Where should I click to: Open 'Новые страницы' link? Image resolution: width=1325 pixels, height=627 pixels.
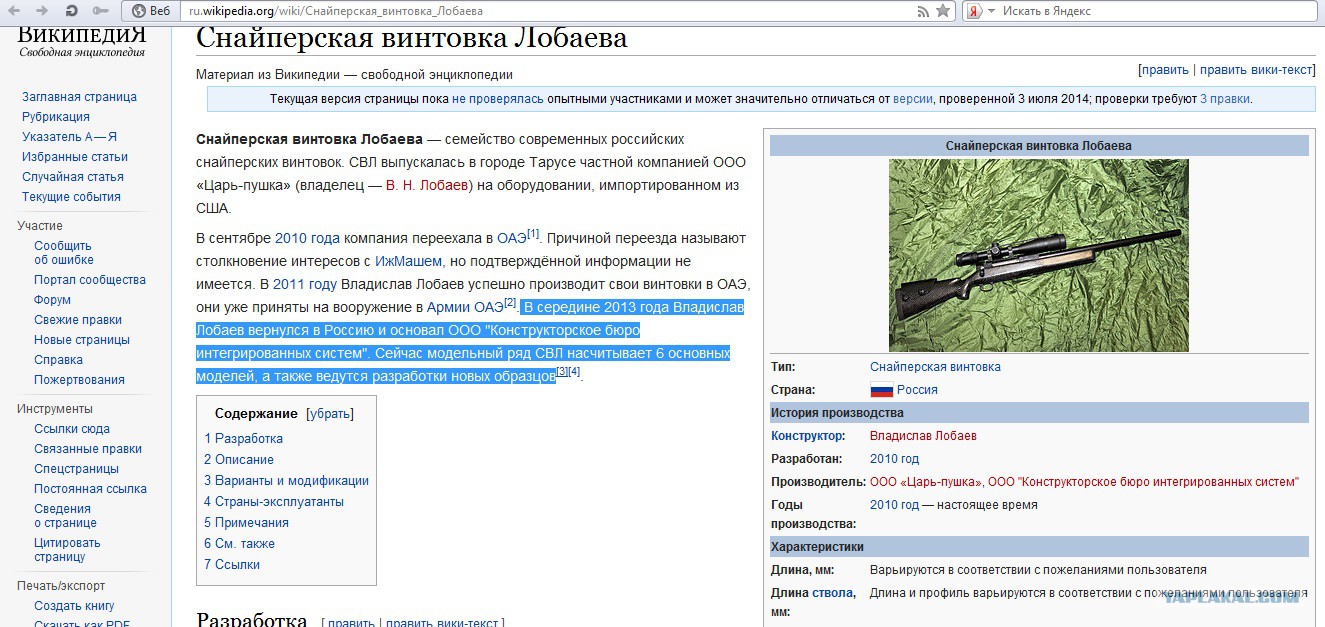coord(82,340)
